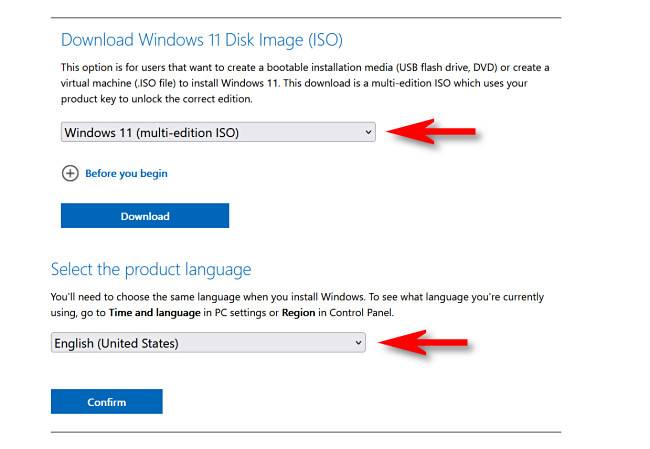This screenshot has width=650, height=449.
Task: Expand the Before you begin plus icon
Action: pos(70,173)
